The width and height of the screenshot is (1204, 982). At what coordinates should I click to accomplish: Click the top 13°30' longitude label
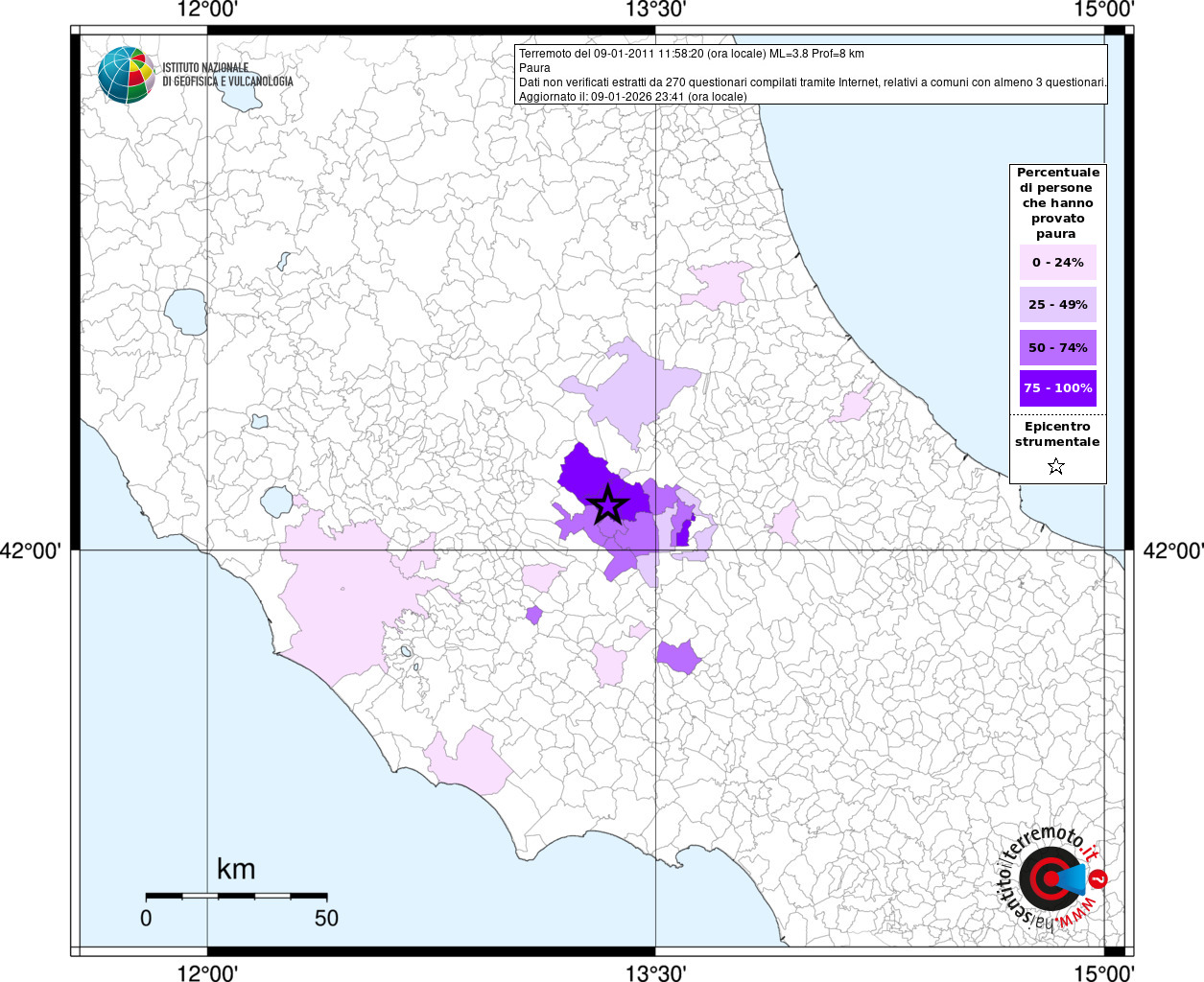(x=655, y=11)
